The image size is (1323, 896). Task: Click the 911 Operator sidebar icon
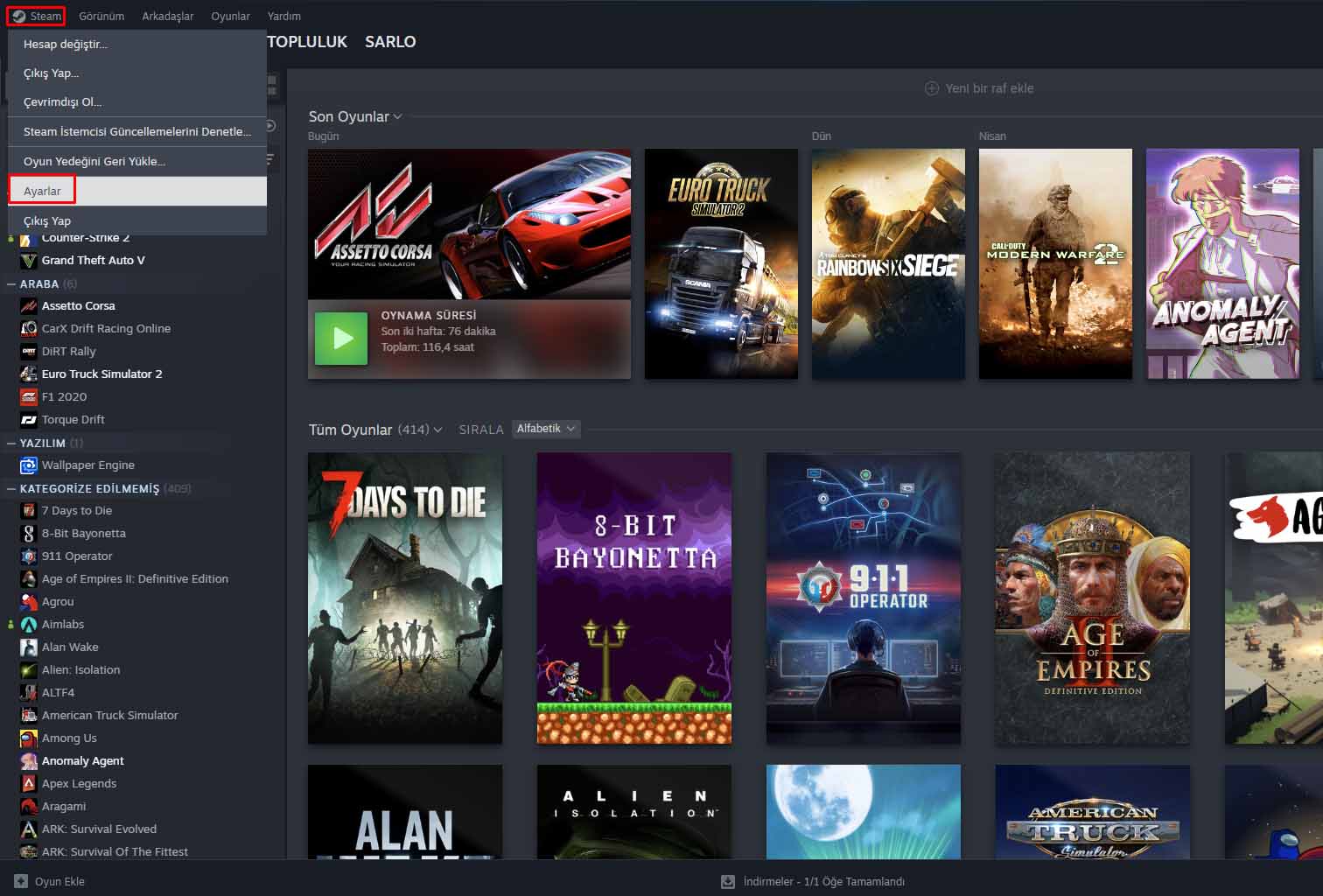(28, 556)
